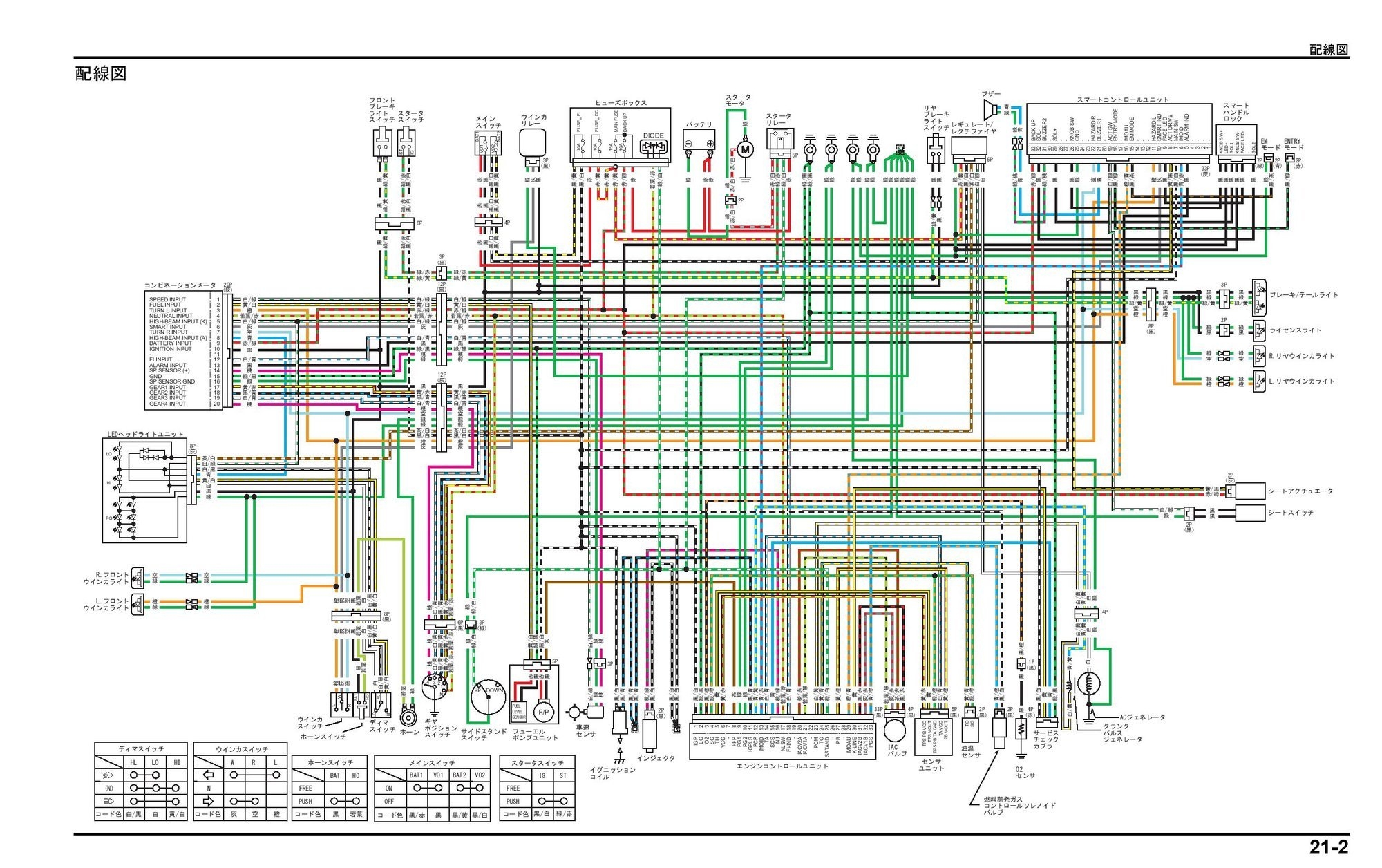Click the DIODE block in the fuse box
This screenshot has width=1382, height=868.
click(x=653, y=146)
